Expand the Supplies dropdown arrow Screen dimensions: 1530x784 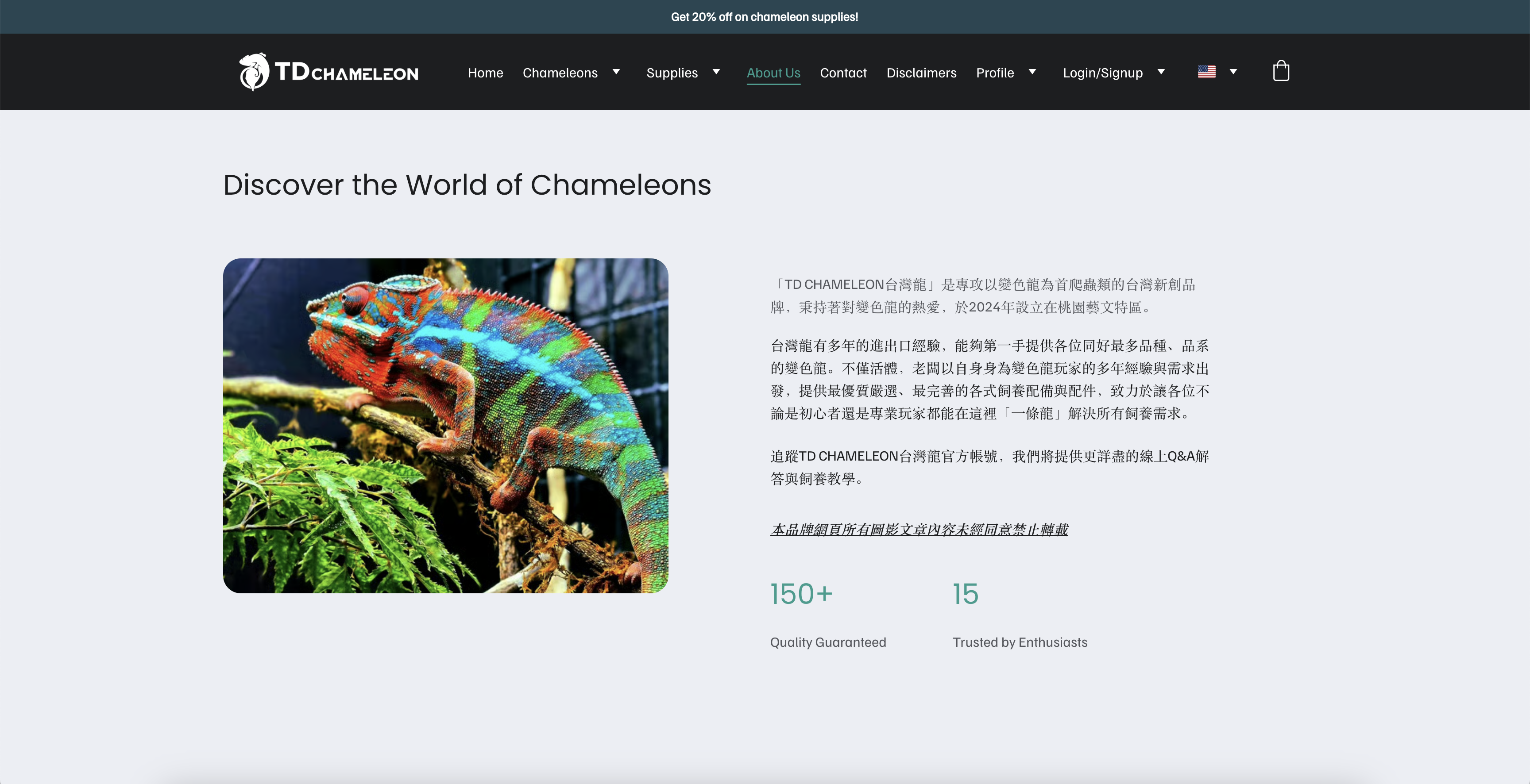[716, 72]
